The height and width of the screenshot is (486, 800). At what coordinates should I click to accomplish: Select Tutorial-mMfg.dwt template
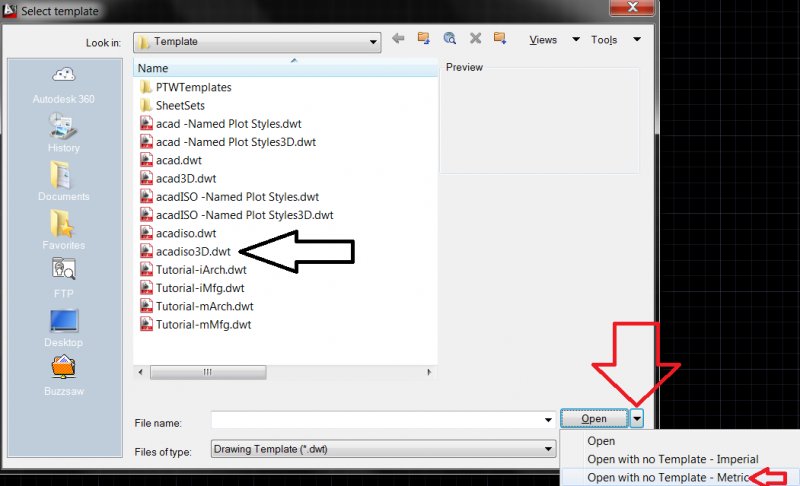pos(195,325)
